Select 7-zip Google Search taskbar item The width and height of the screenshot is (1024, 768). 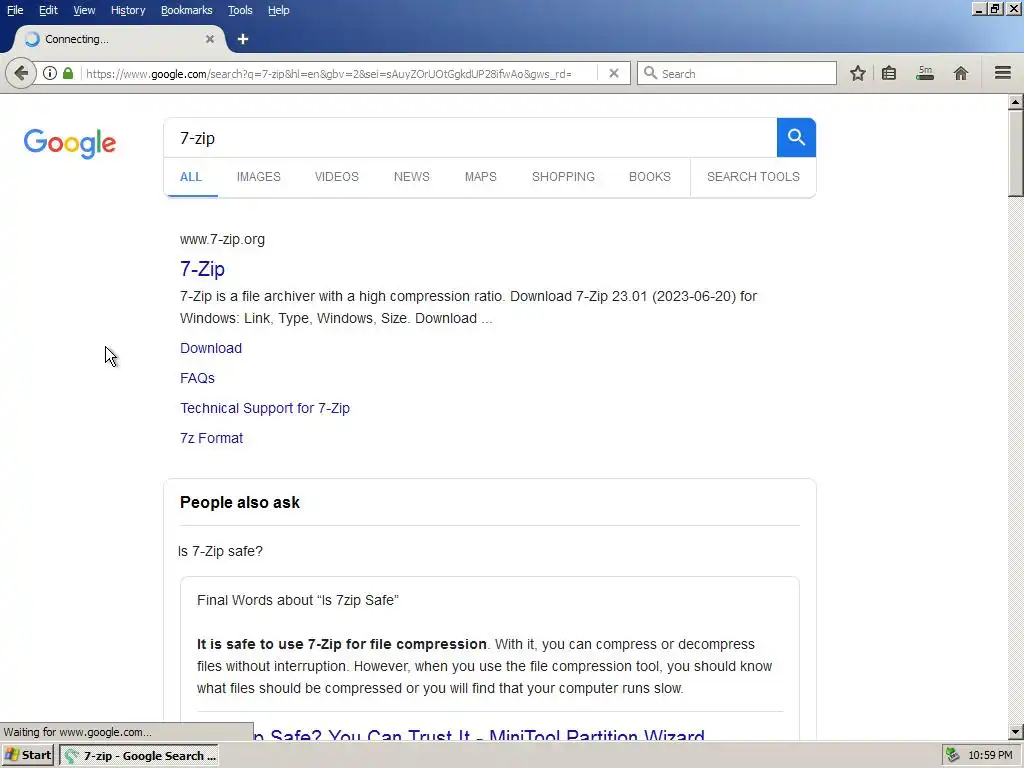139,756
